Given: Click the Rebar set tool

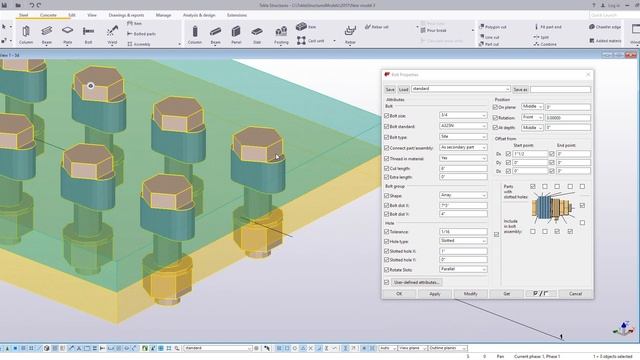Looking at the screenshot, I should point(376,27).
